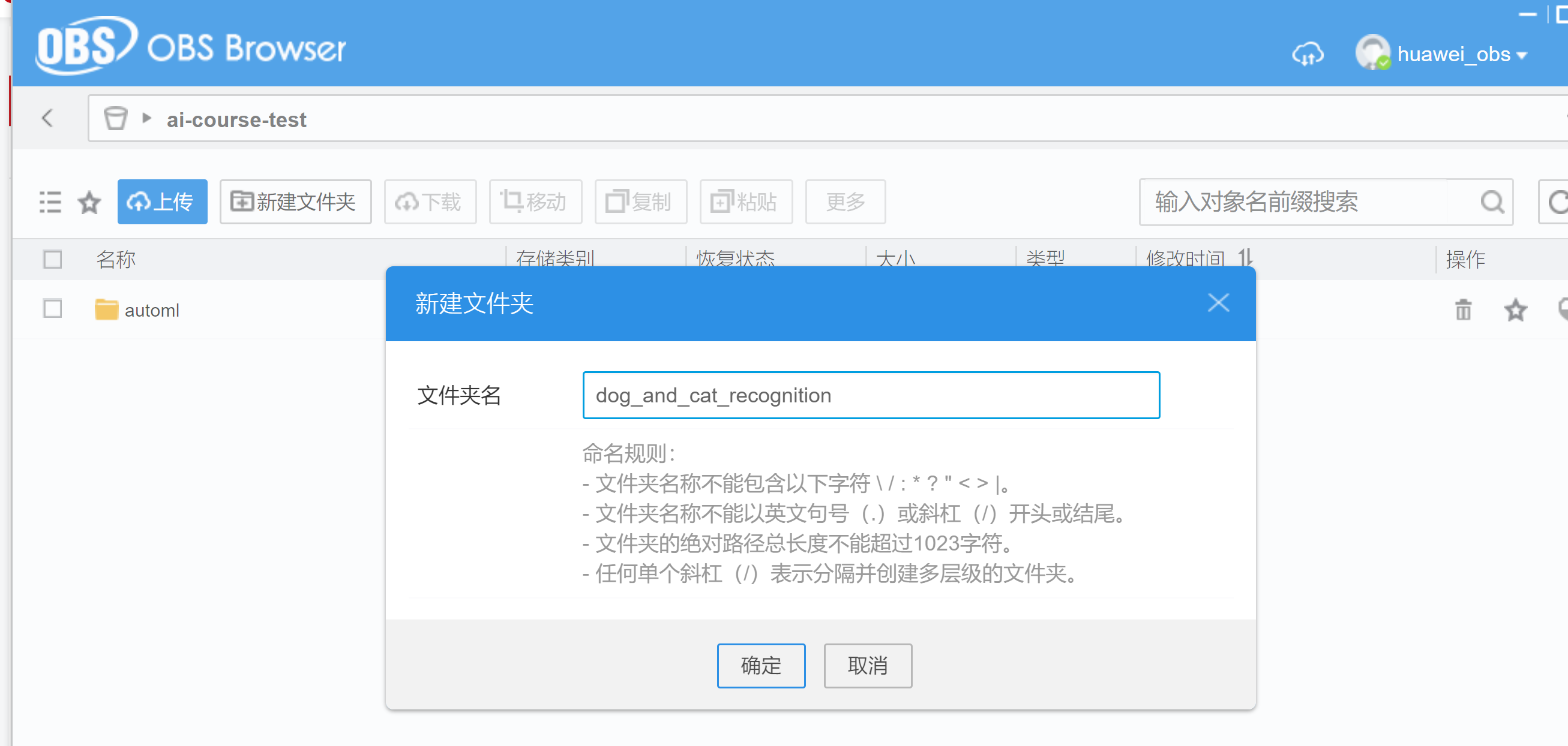The height and width of the screenshot is (746, 1568).
Task: Delete automl using the trash icon
Action: [1464, 309]
